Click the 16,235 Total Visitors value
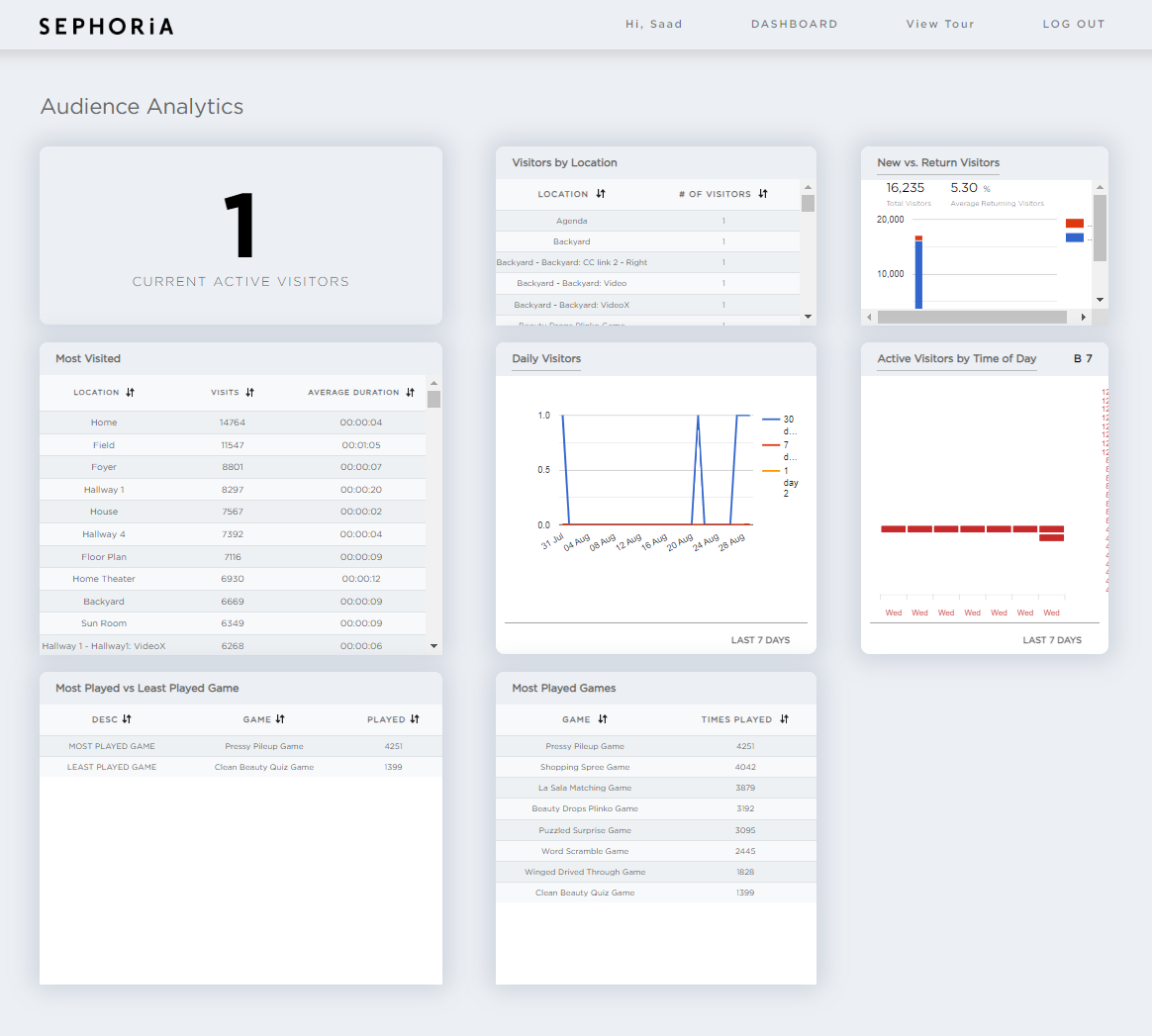This screenshot has width=1152, height=1036. click(x=906, y=188)
